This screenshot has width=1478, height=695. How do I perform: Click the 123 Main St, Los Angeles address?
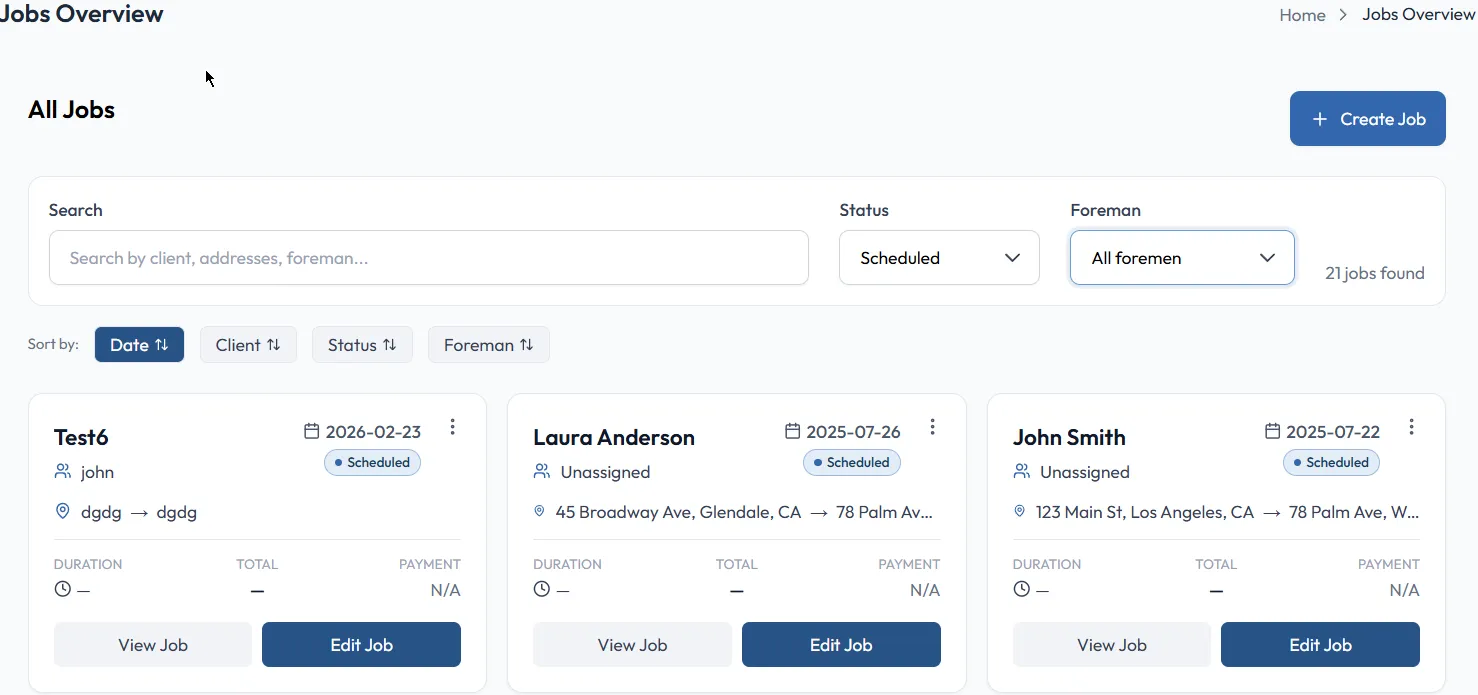click(x=1145, y=512)
